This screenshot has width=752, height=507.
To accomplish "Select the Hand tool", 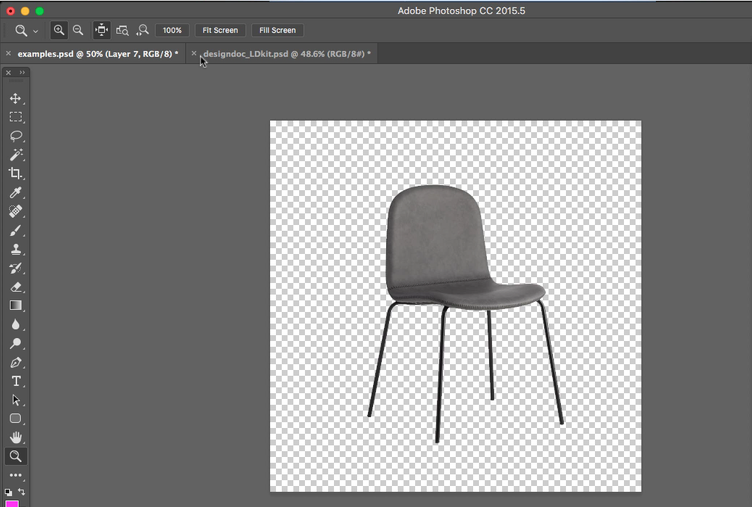I will coord(16,437).
